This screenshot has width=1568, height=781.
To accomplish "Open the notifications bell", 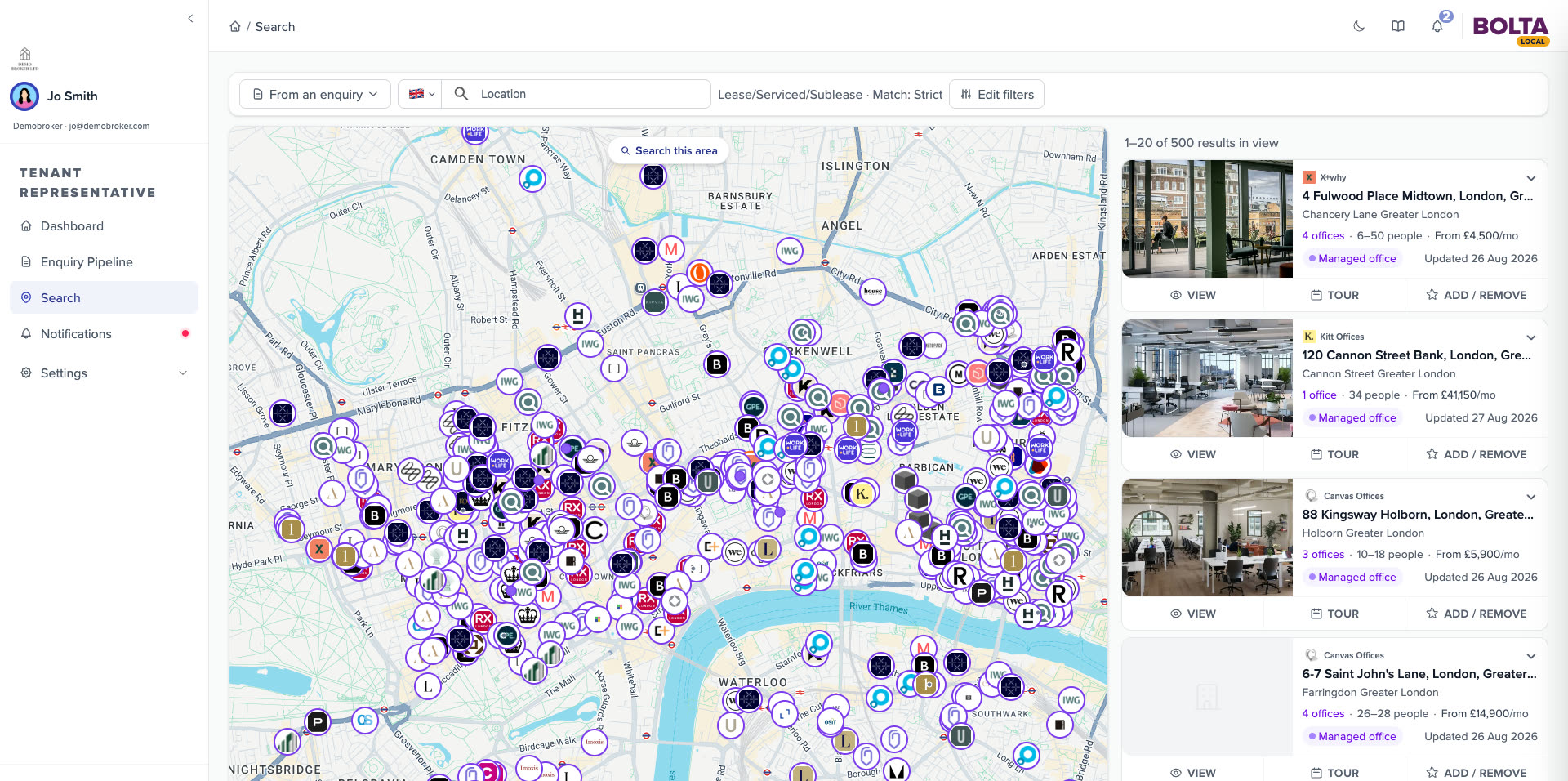I will pos(1437,26).
